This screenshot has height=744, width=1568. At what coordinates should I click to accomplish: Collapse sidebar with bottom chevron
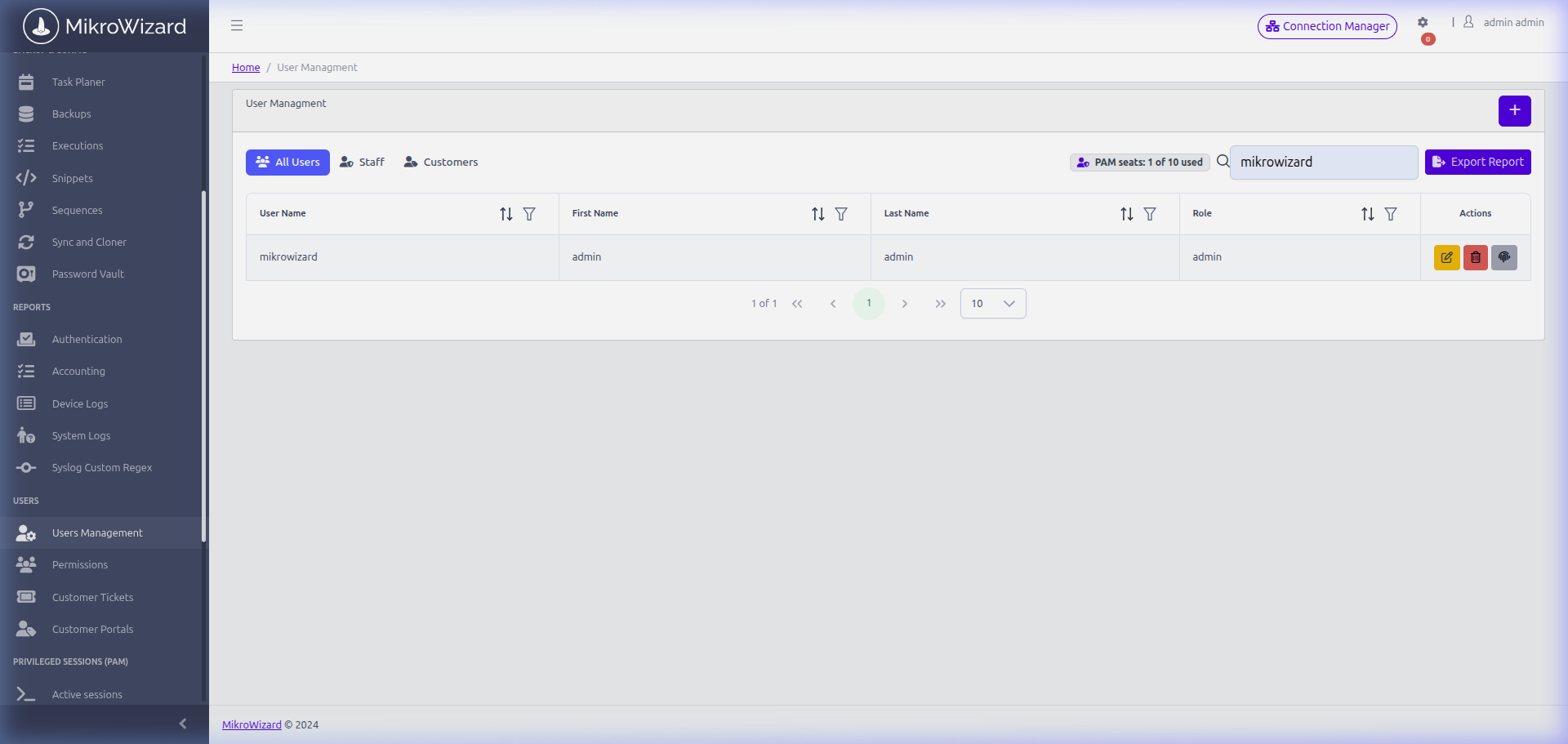tap(183, 724)
